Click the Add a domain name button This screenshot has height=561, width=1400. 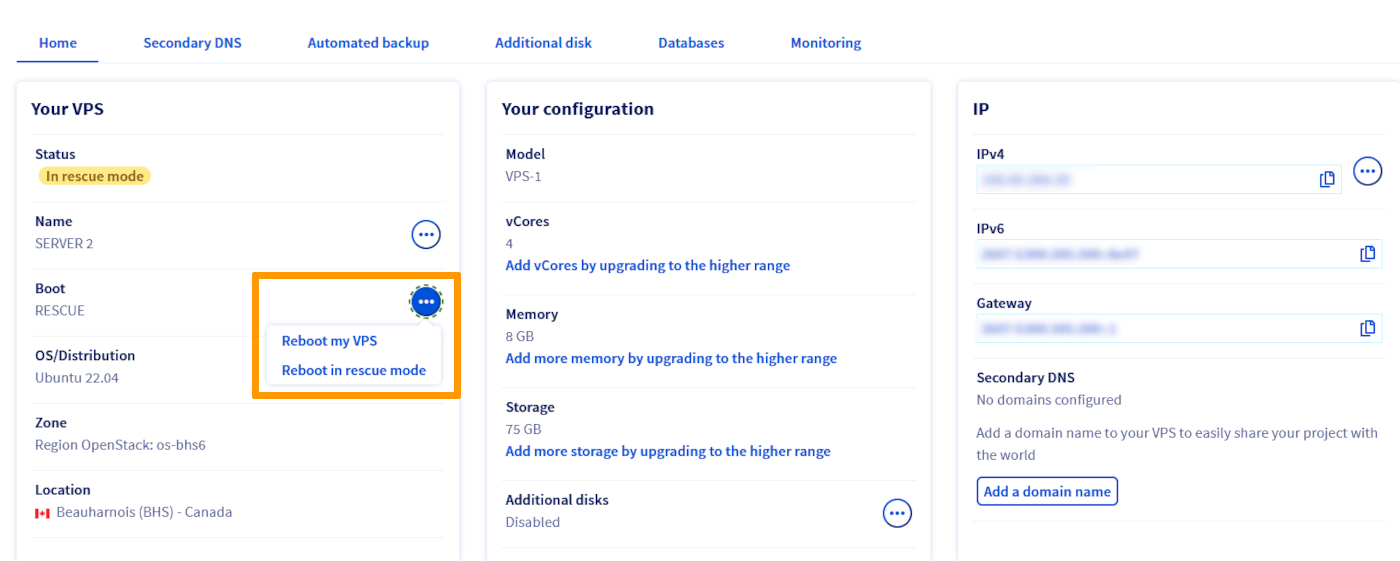click(x=1047, y=491)
